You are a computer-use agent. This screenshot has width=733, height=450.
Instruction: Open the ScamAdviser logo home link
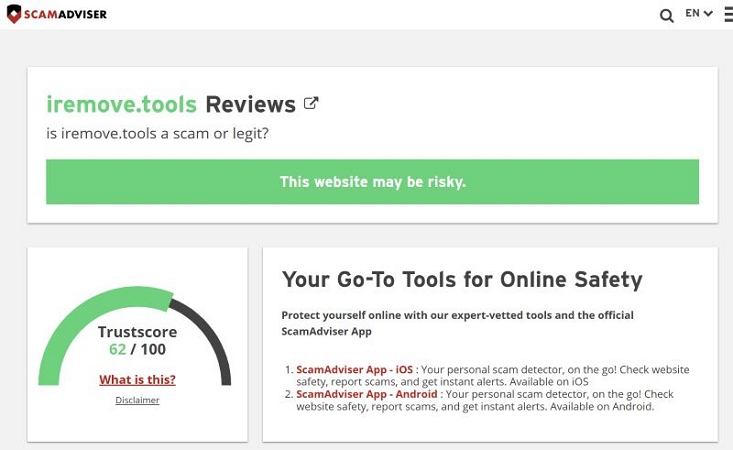pos(57,14)
